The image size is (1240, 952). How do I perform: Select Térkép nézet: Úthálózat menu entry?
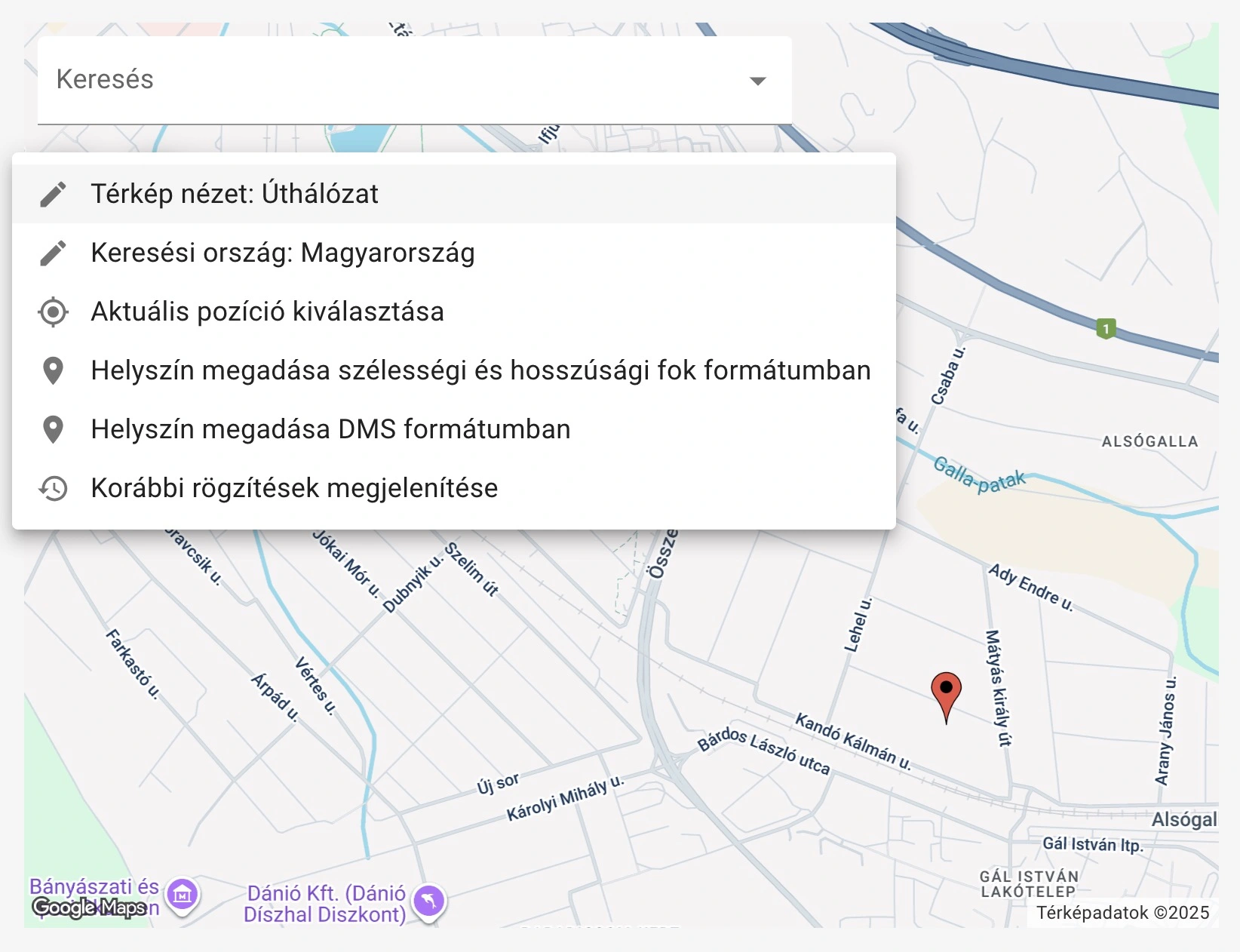(x=236, y=194)
